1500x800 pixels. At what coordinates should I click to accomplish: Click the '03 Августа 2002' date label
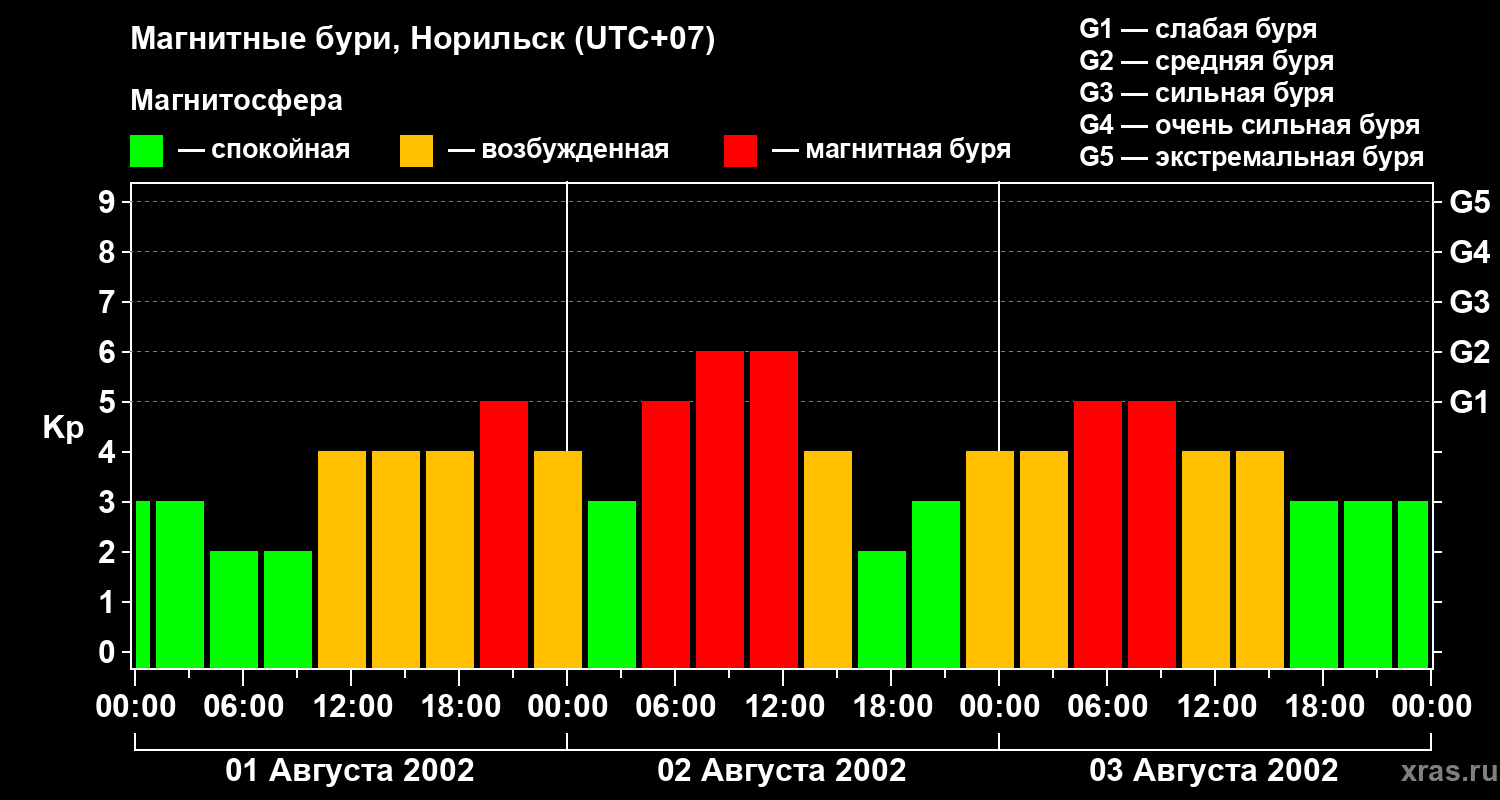pyautogui.click(x=1214, y=771)
